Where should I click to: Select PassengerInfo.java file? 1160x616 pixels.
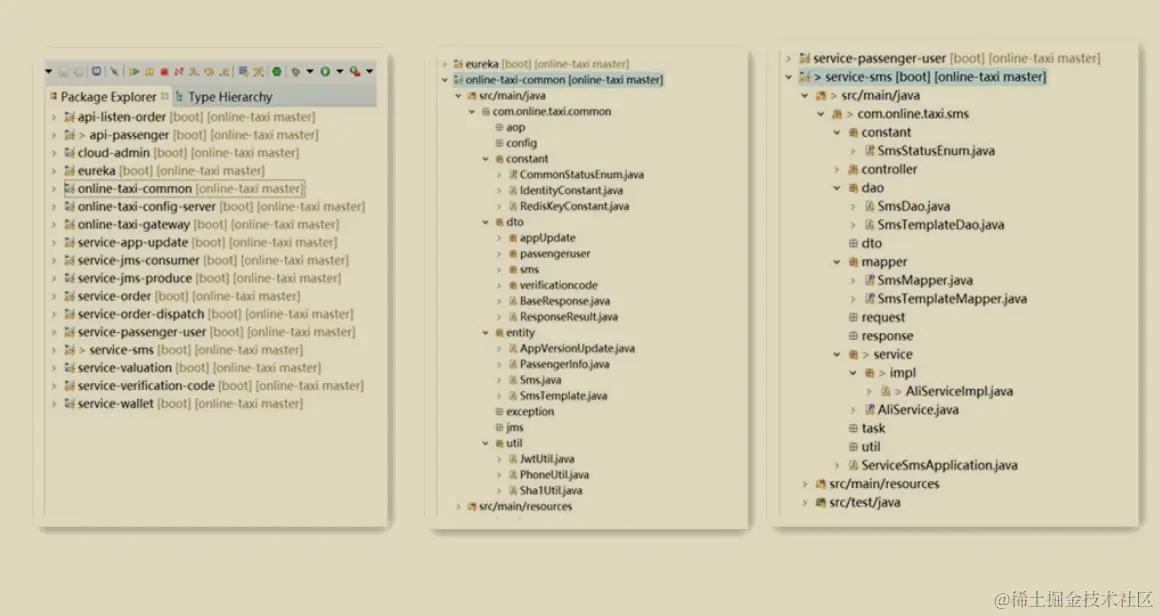pos(564,364)
